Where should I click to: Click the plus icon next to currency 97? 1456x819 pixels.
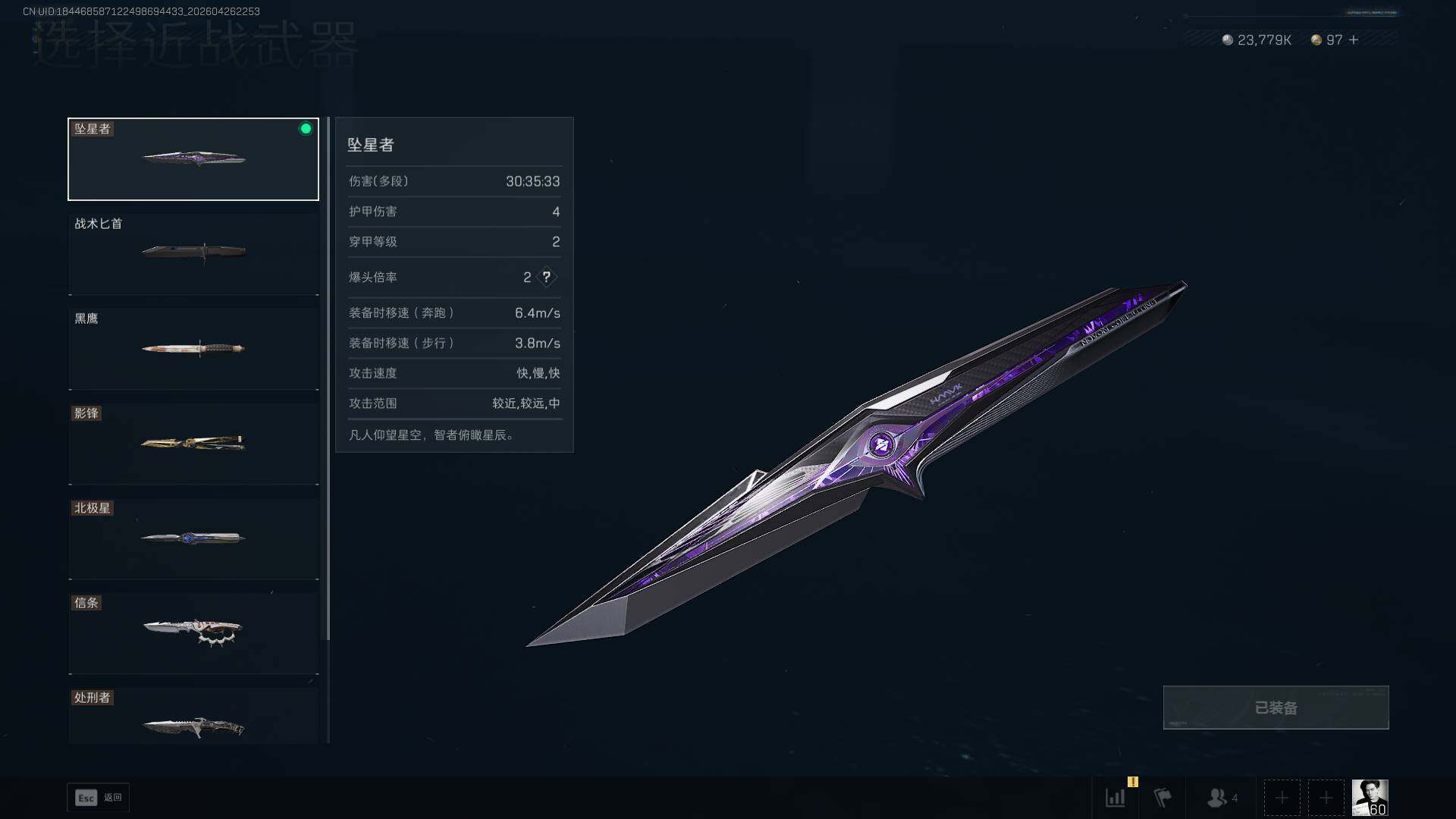tap(1354, 39)
